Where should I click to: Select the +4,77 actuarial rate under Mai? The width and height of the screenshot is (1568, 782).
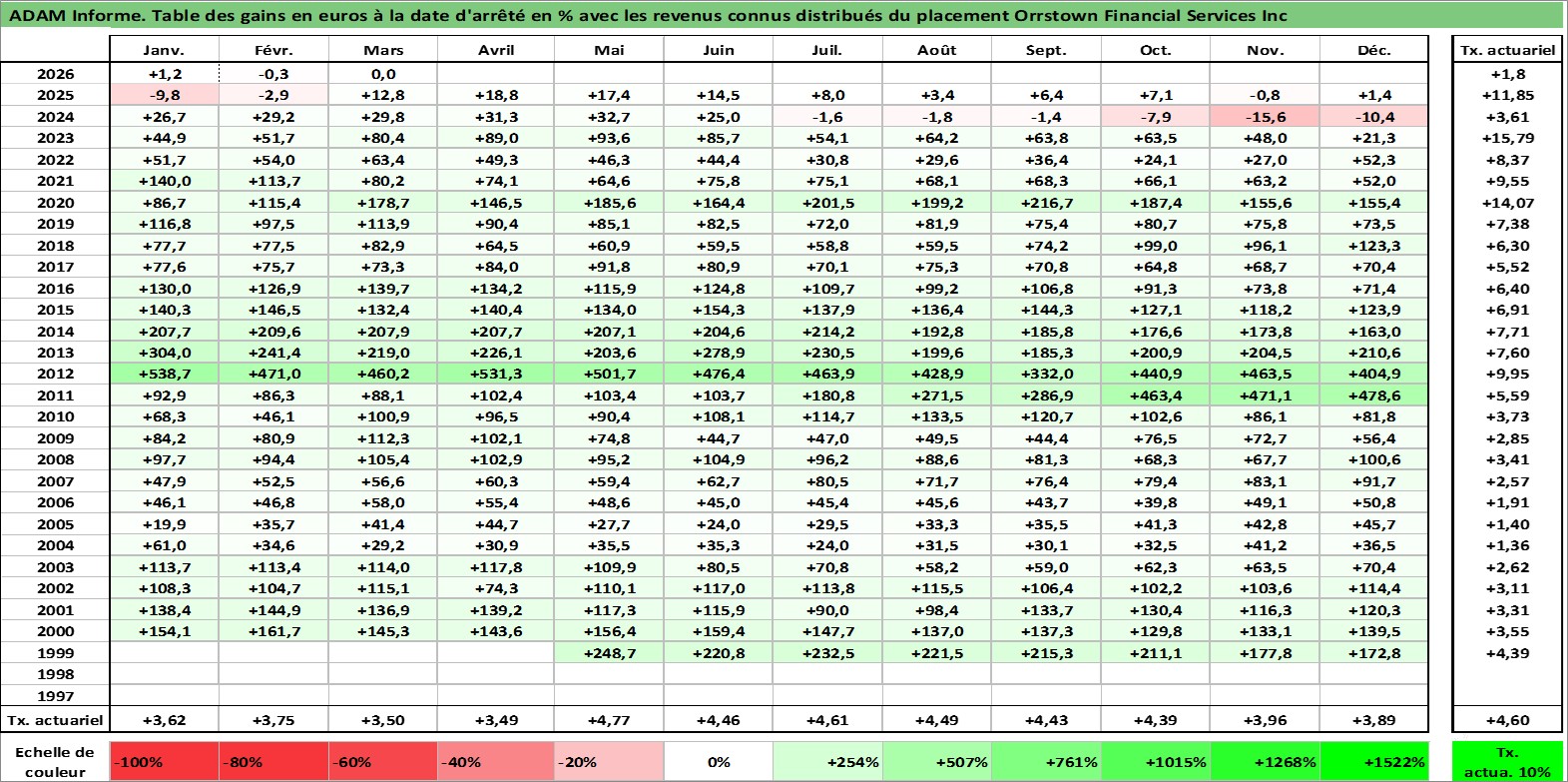click(609, 720)
